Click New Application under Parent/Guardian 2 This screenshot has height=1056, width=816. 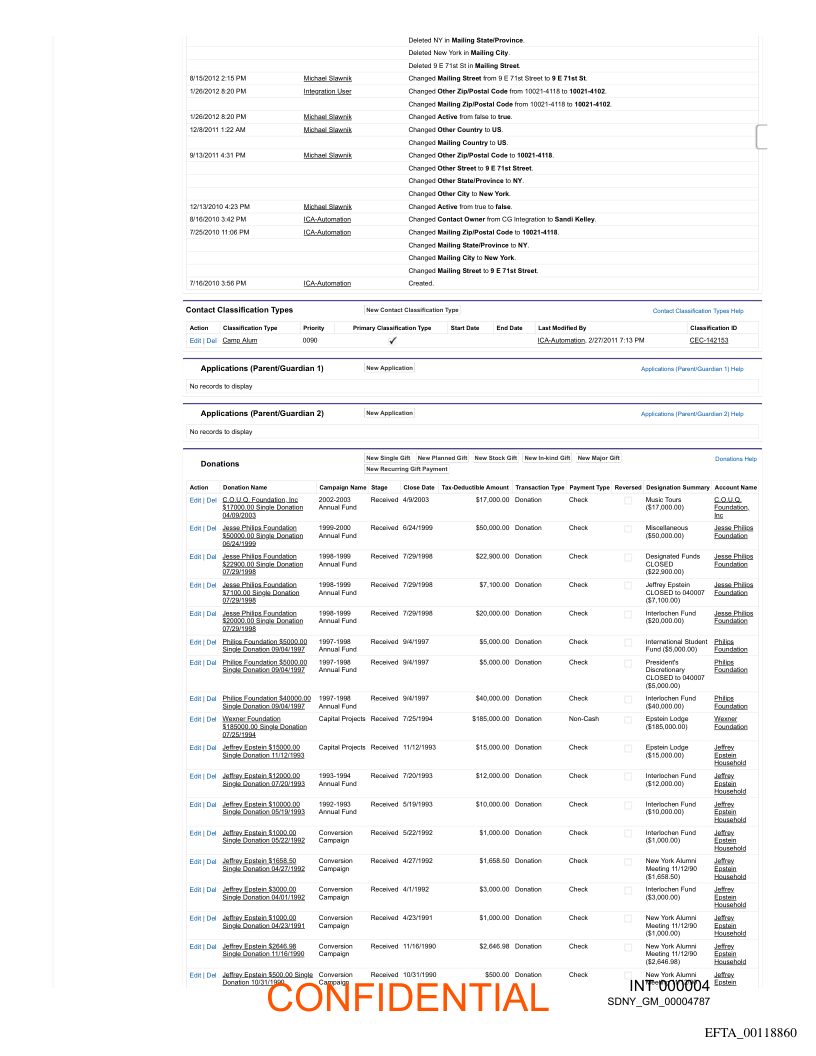pos(389,412)
